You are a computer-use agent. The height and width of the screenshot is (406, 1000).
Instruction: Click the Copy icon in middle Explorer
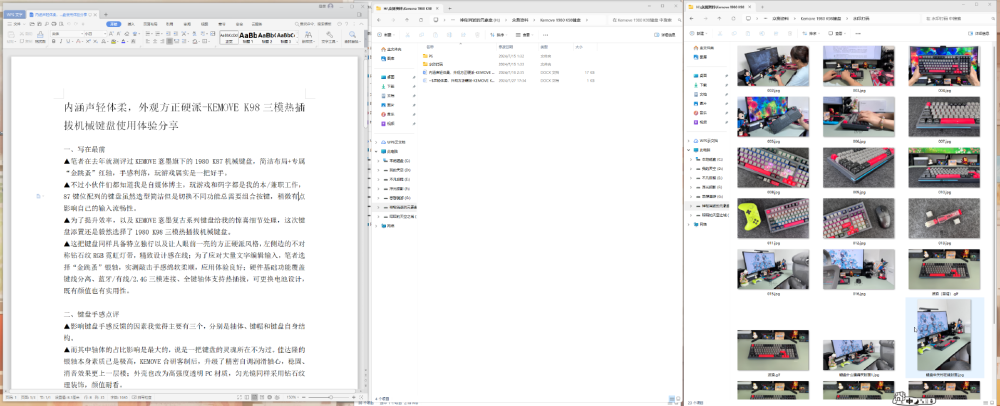point(422,35)
